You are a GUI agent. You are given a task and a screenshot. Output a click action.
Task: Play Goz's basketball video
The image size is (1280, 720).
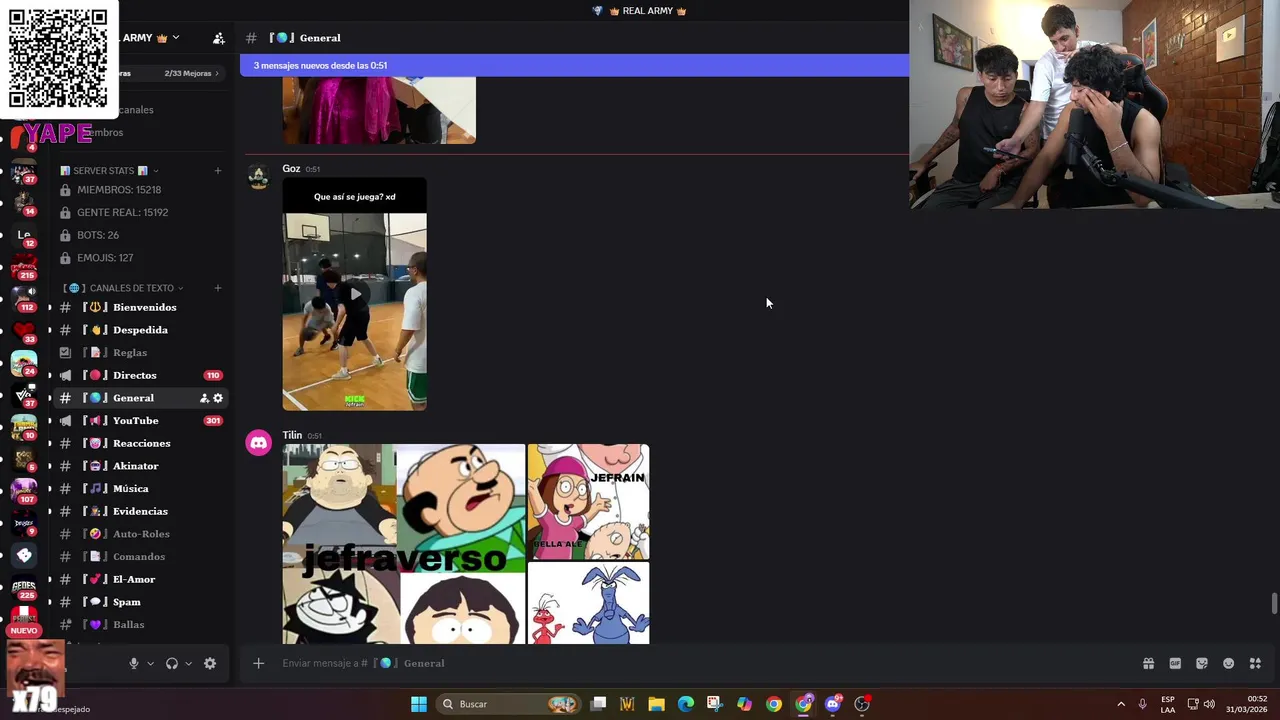[x=354, y=294]
